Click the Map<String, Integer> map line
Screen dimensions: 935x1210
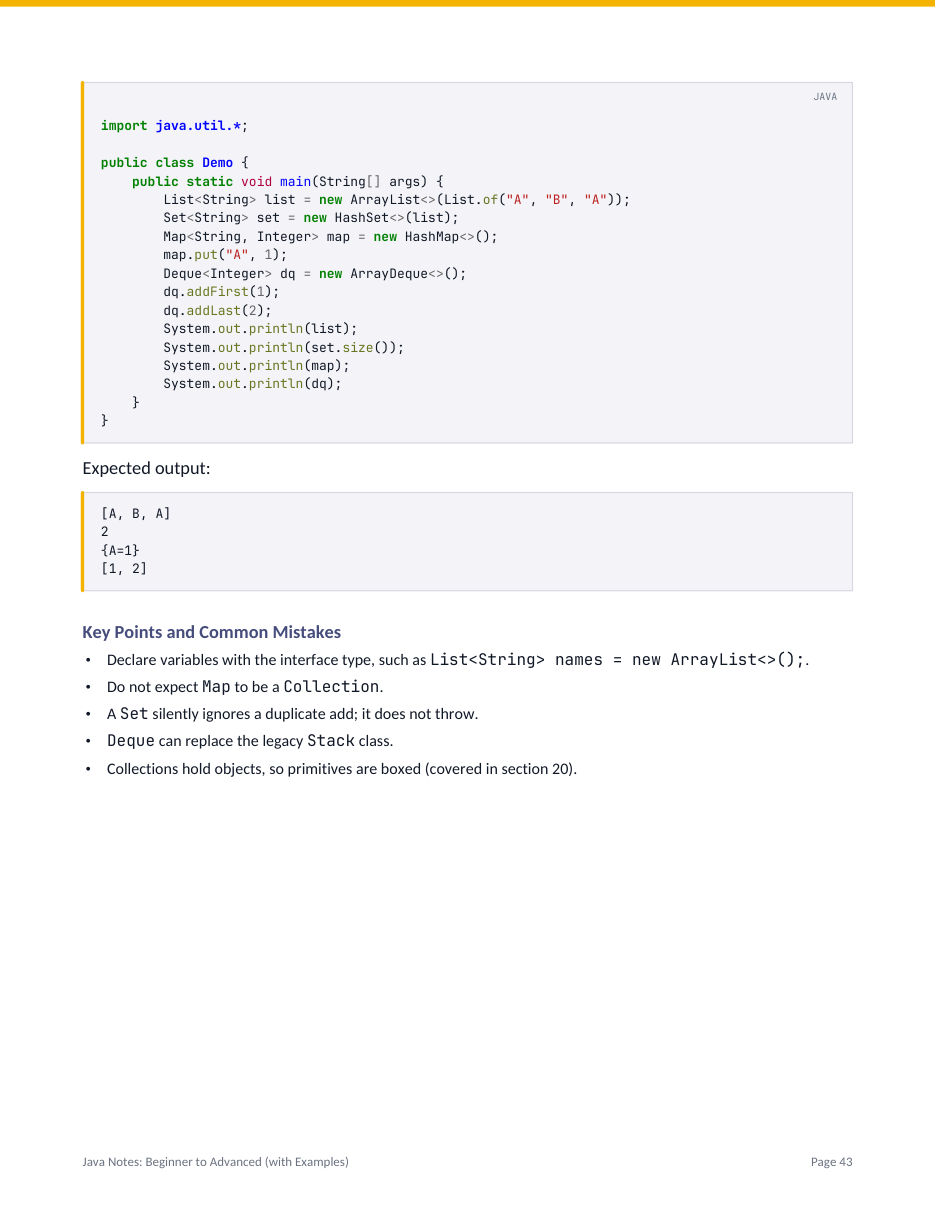click(330, 237)
